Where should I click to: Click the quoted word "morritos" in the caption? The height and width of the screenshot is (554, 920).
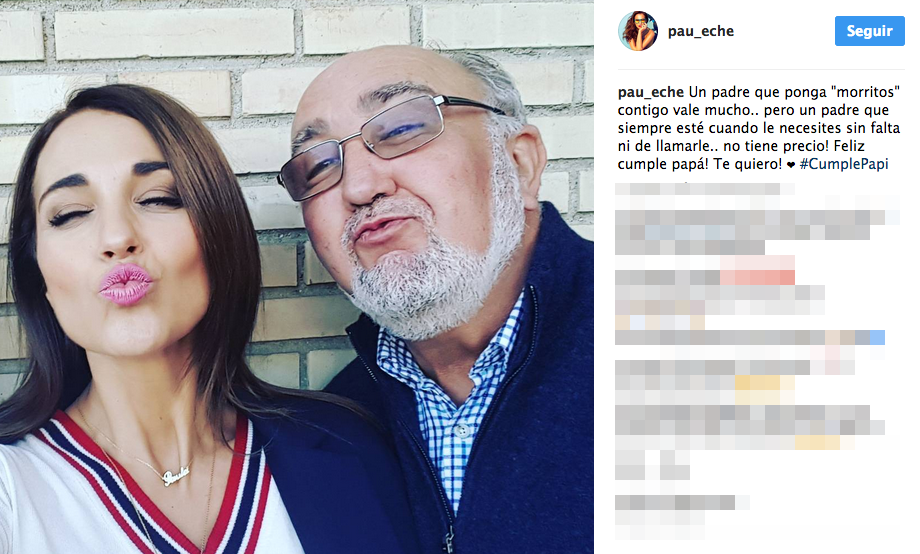coord(865,92)
